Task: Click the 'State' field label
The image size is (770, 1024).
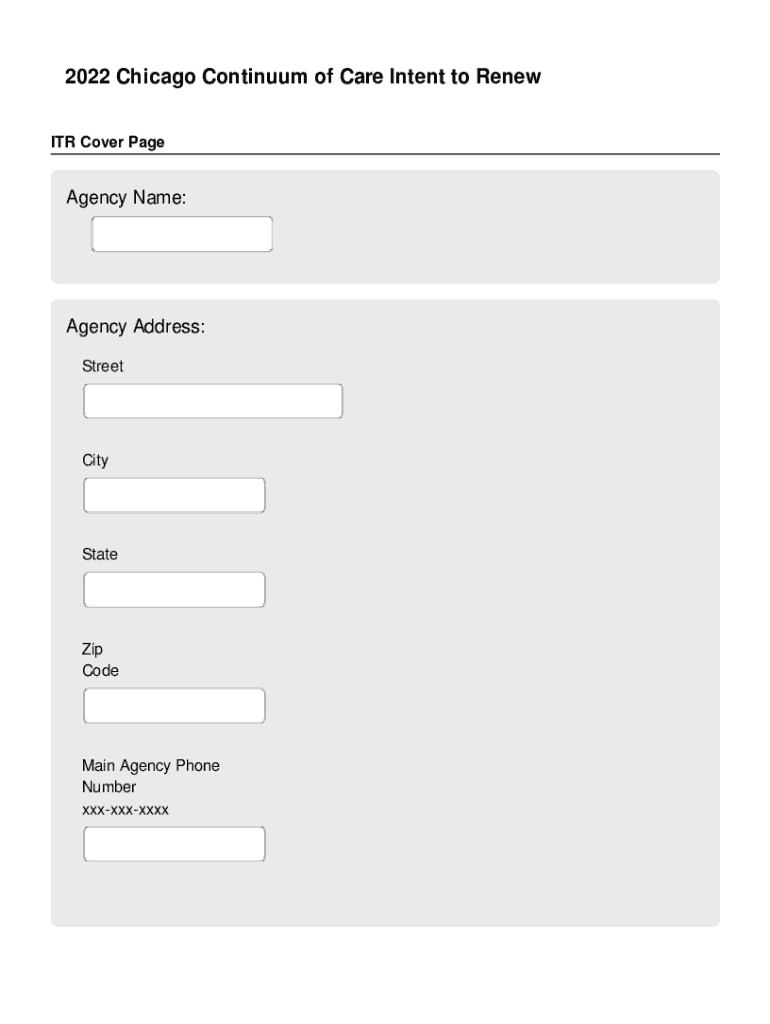Action: coord(100,555)
